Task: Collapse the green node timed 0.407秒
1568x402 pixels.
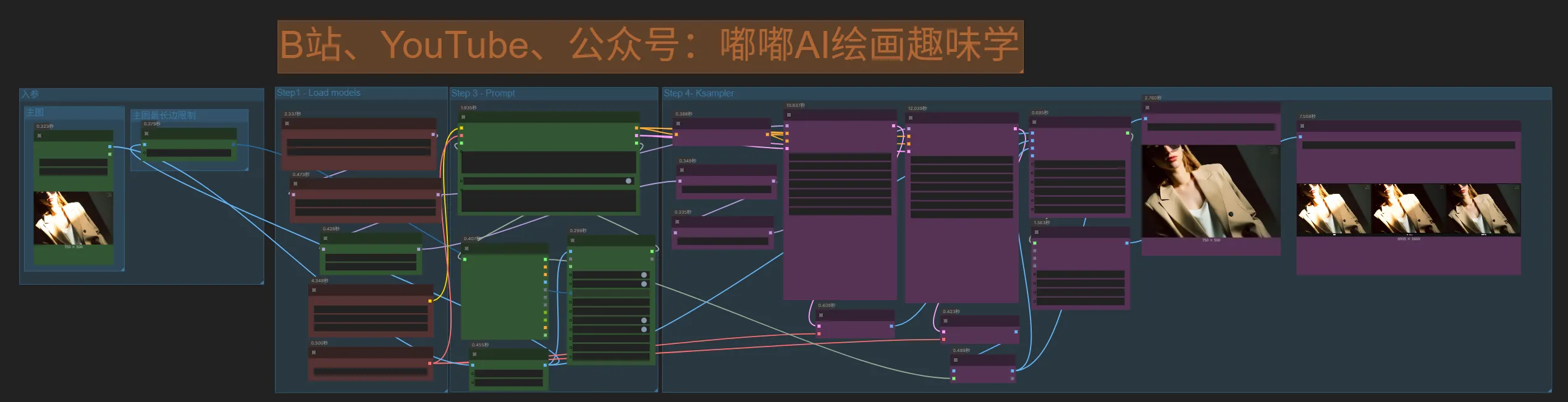Action: 467,248
